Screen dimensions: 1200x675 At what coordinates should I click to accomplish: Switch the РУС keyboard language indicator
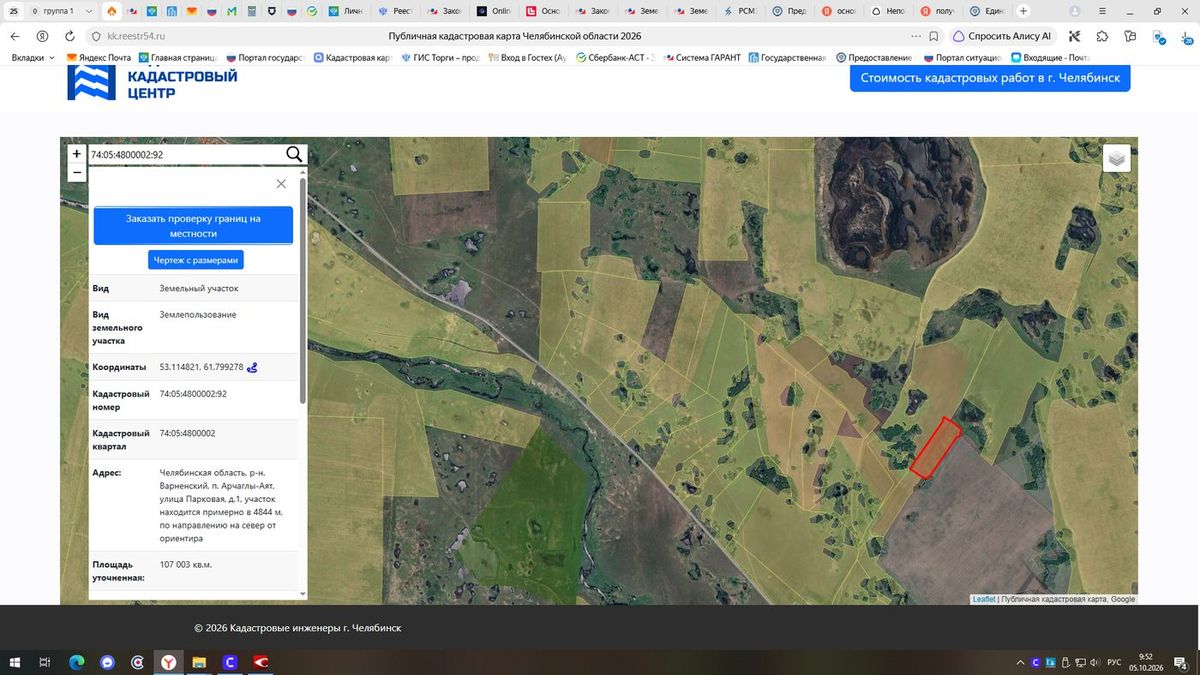click(1113, 662)
